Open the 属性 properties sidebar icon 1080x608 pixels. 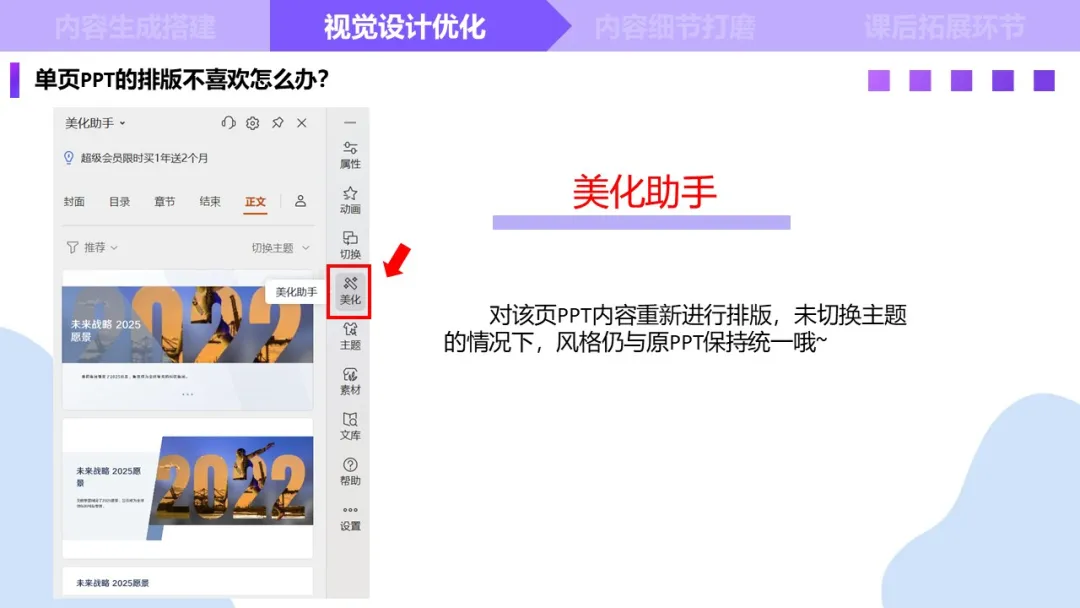point(350,155)
